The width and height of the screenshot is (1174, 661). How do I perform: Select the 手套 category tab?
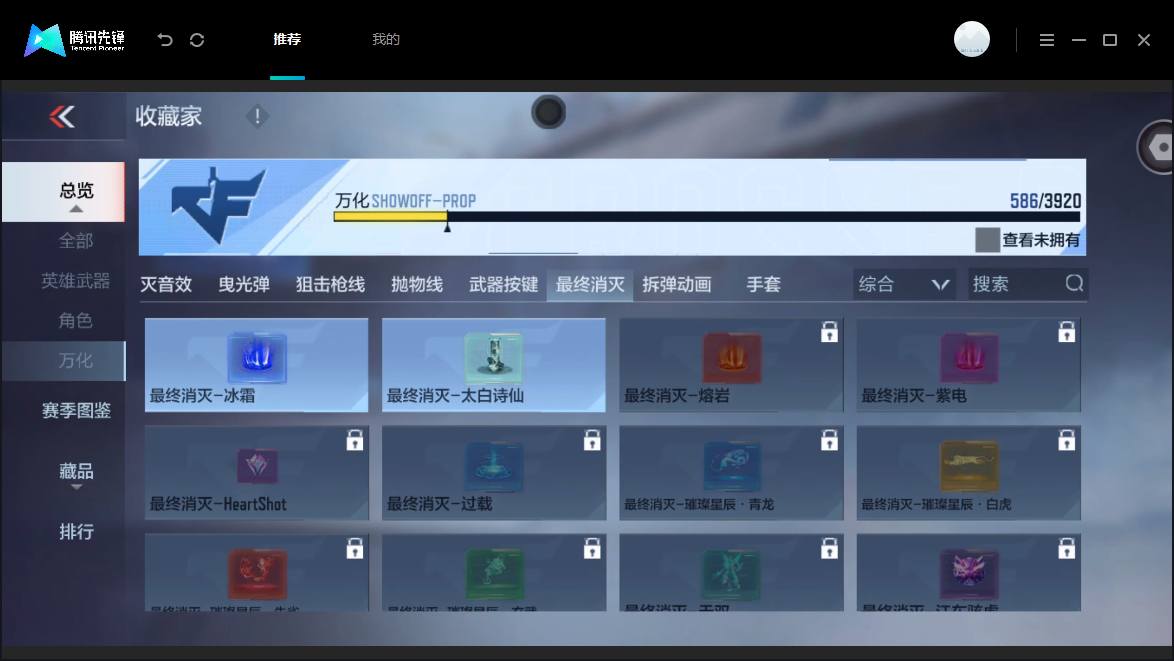click(764, 284)
